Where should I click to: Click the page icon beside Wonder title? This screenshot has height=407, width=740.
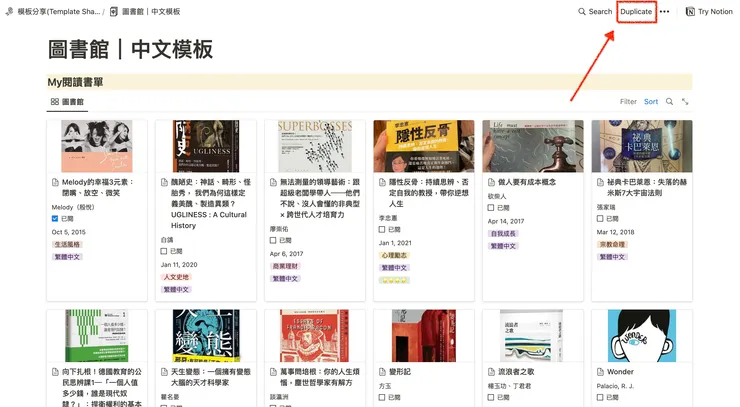tap(600, 372)
